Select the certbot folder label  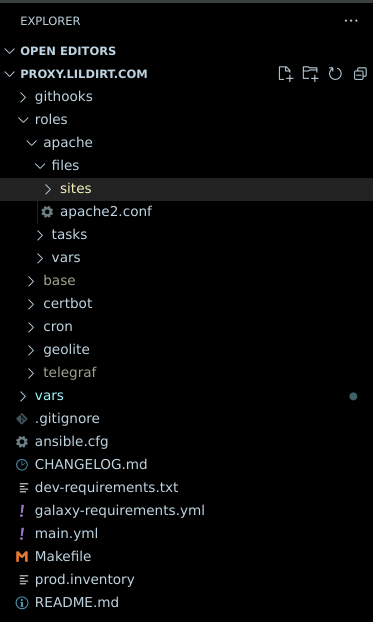point(68,303)
